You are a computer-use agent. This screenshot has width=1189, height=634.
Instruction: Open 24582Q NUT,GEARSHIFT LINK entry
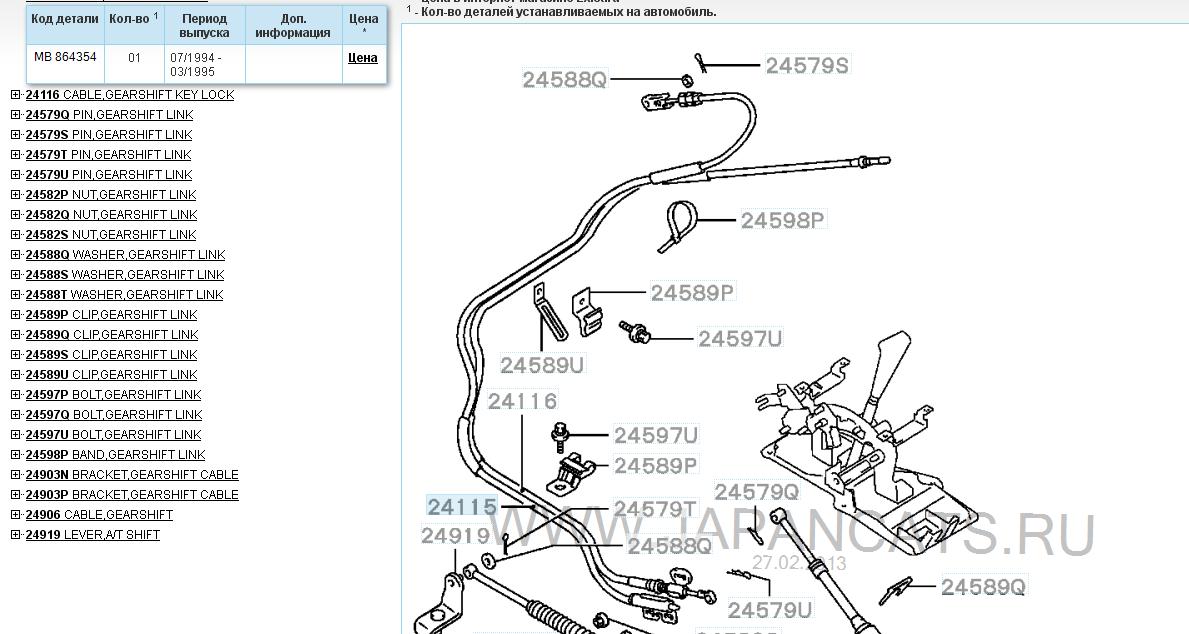click(x=111, y=215)
